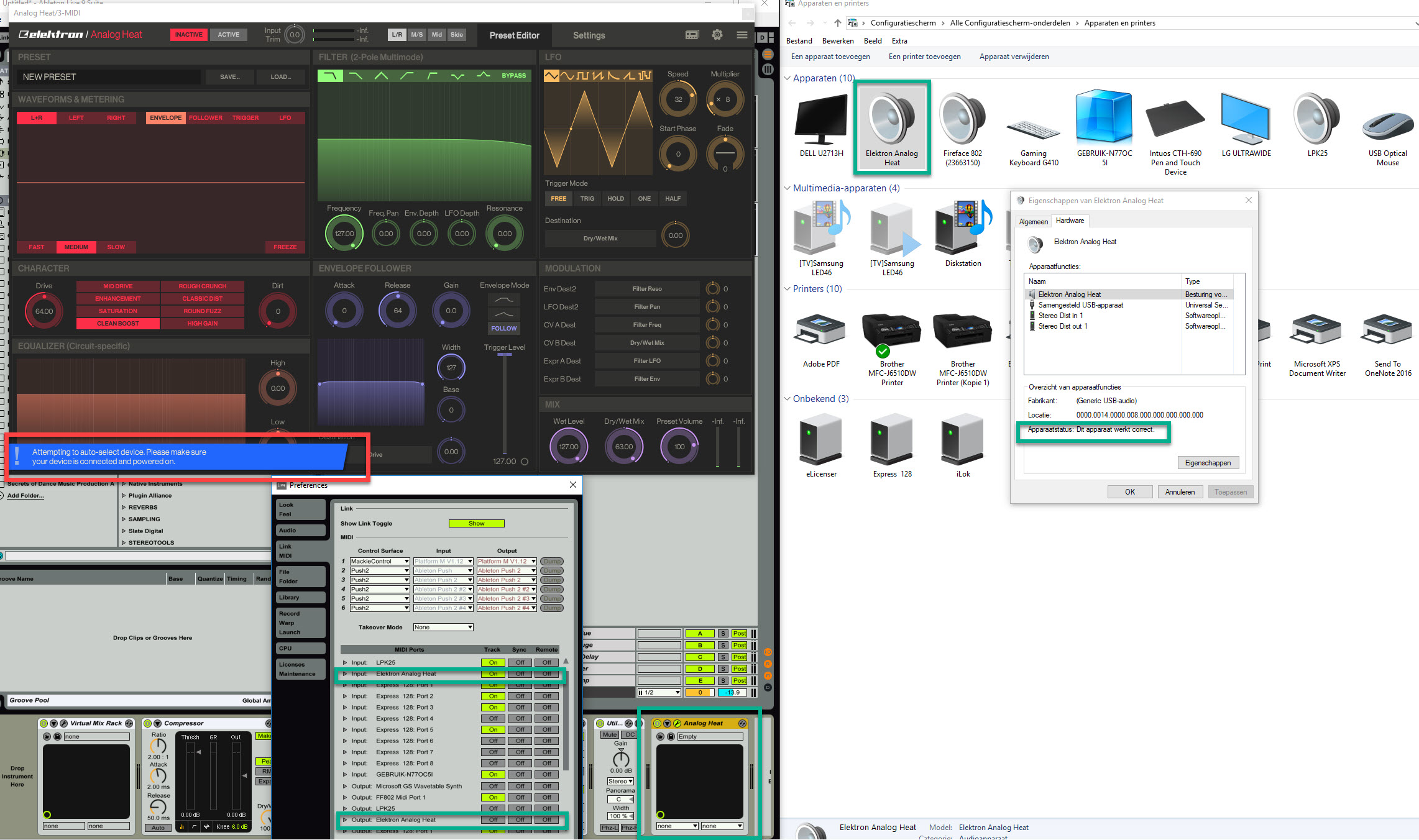This screenshot has width=1419, height=840.
Task: Select the random stepped LFO waveform
Action: coord(645,76)
